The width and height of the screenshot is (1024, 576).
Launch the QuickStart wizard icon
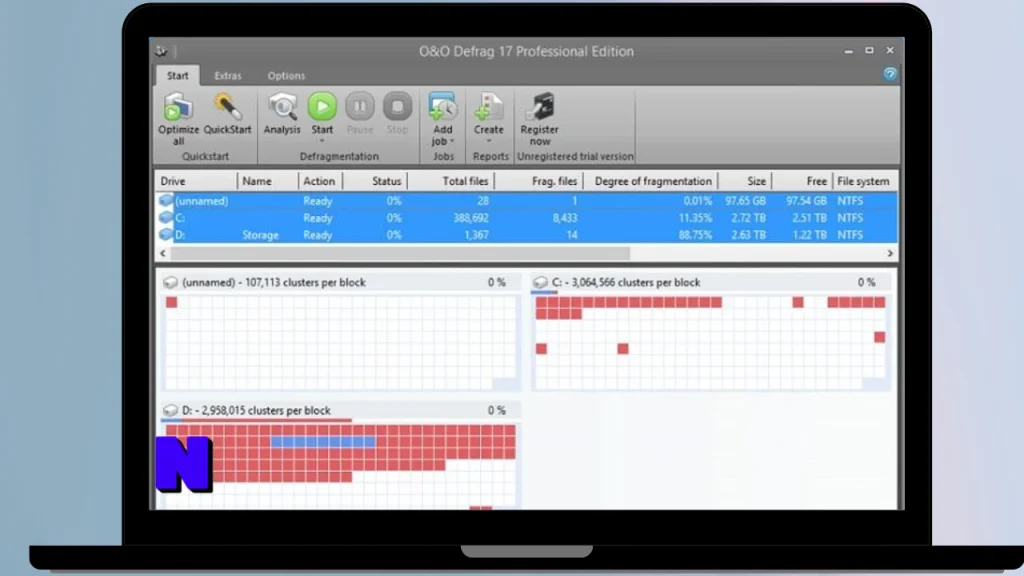click(x=227, y=106)
